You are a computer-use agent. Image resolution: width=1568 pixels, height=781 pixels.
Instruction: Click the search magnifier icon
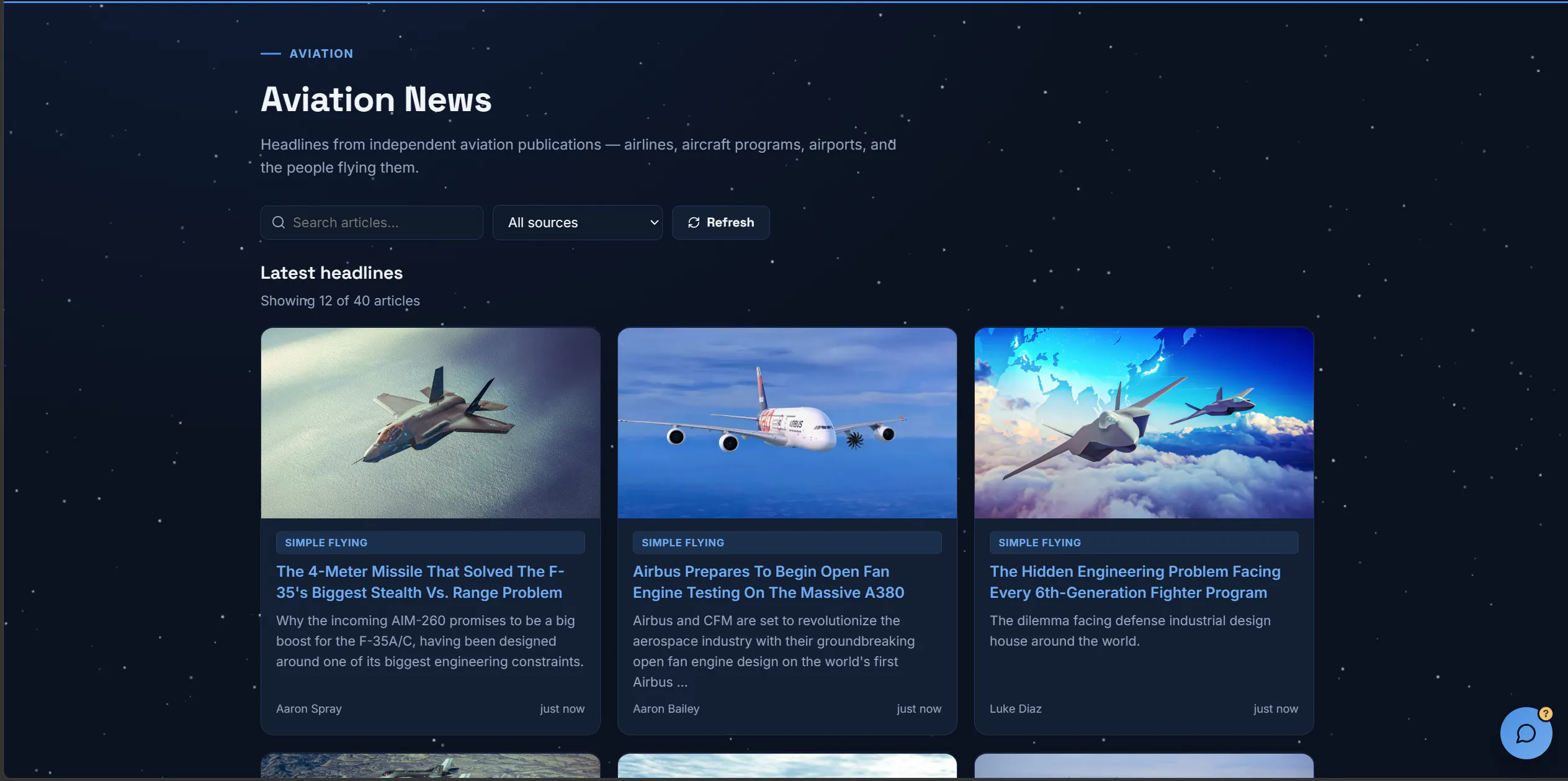(x=279, y=222)
